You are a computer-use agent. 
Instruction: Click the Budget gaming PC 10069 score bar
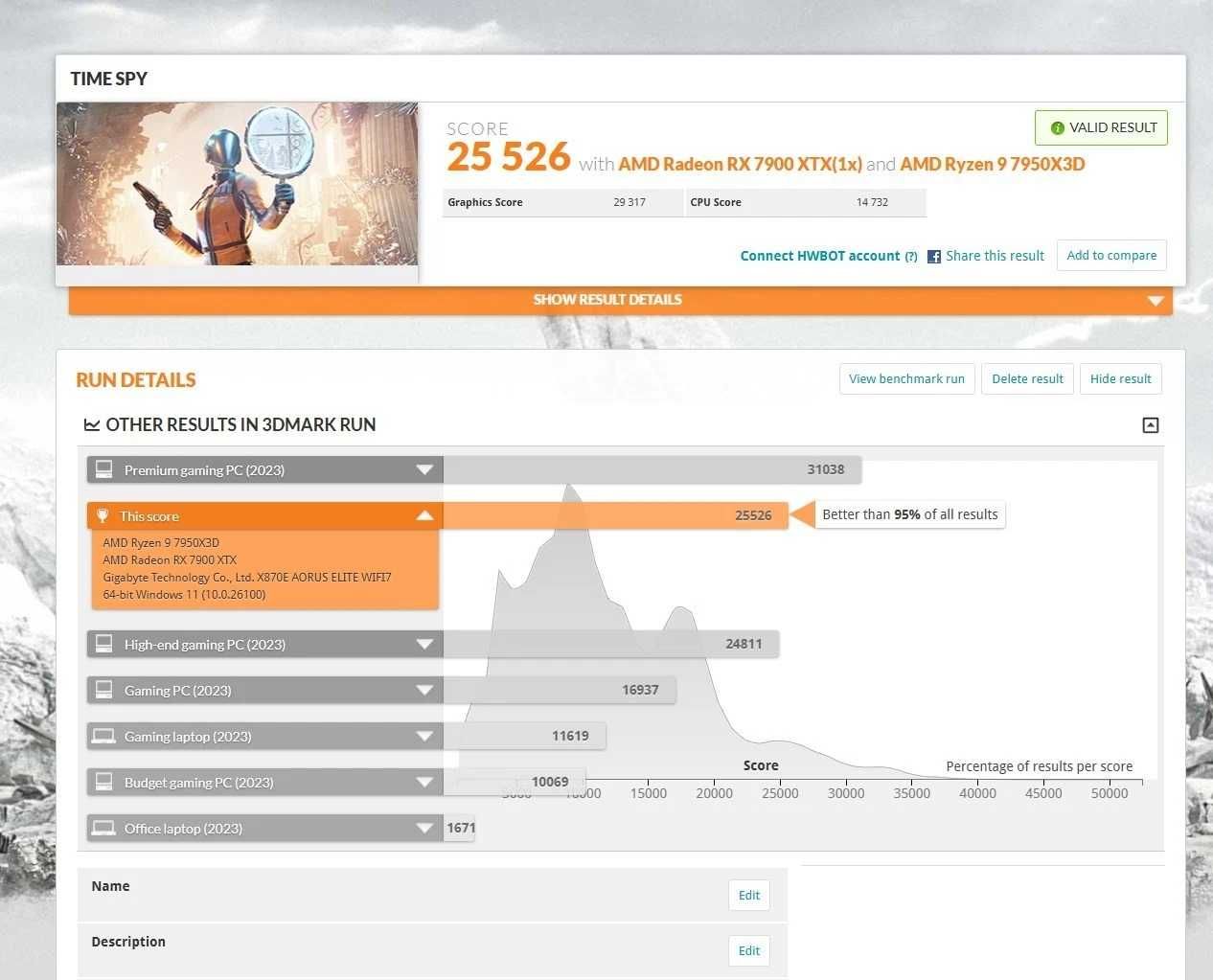[x=514, y=782]
